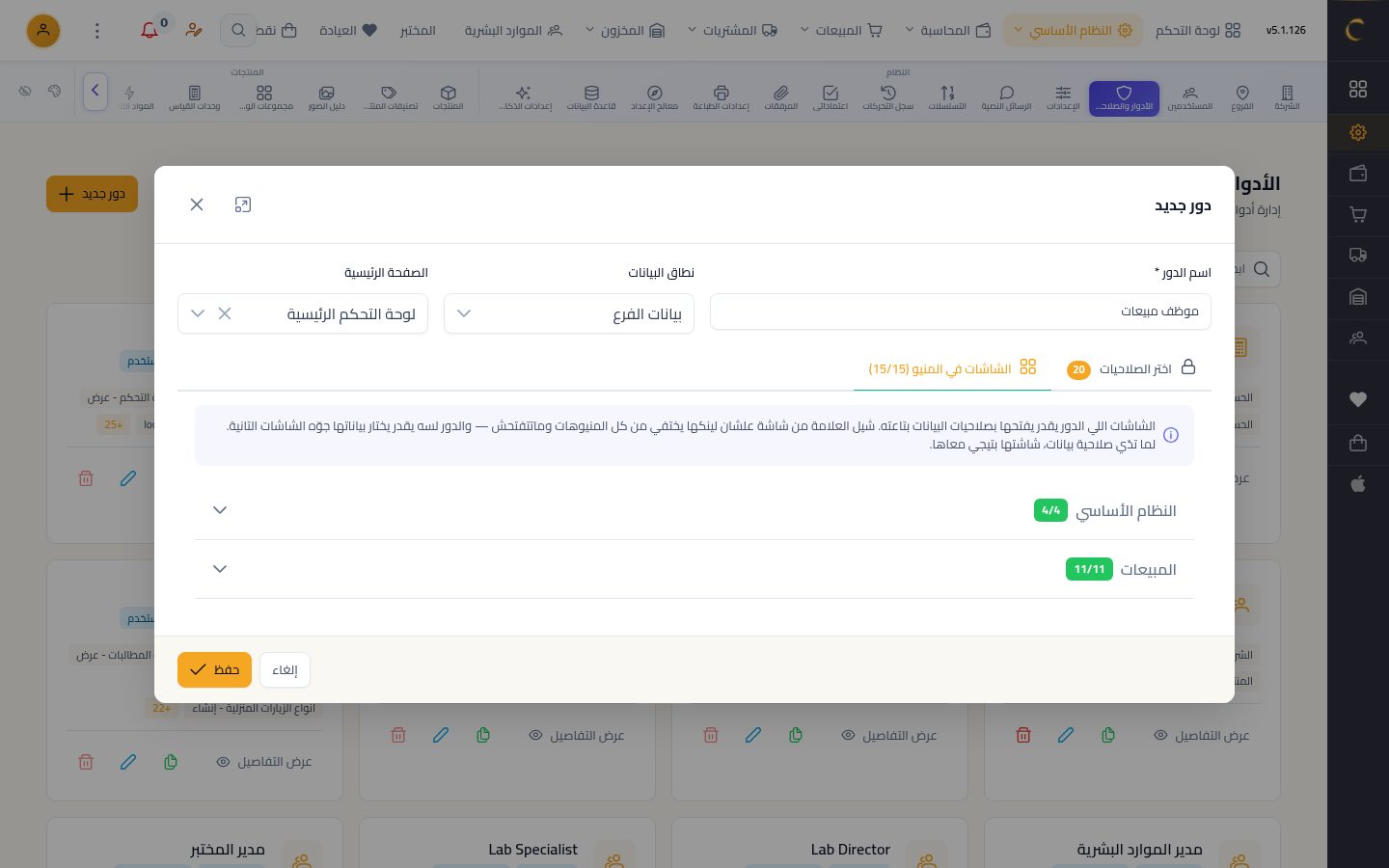
Task: Open the الموارد البشرية top menu item
Action: tap(513, 30)
